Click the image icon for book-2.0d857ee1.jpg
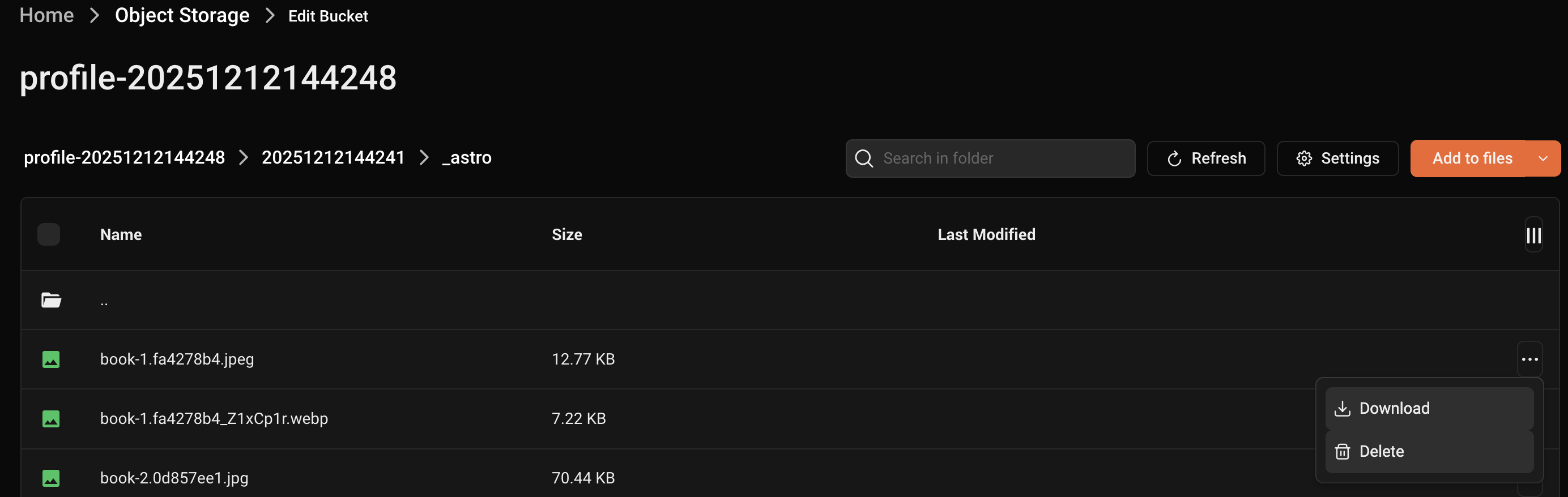The image size is (1568, 497). click(51, 478)
